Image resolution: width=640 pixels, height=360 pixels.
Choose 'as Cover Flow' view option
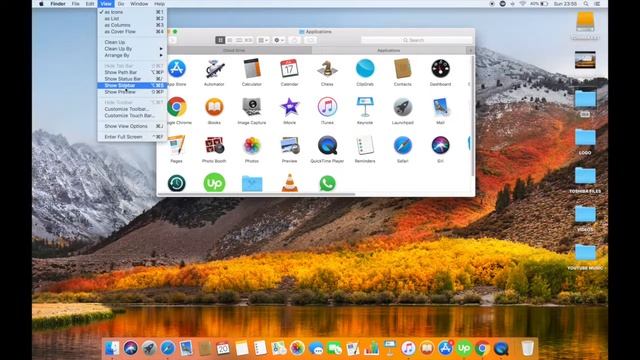tap(132, 31)
